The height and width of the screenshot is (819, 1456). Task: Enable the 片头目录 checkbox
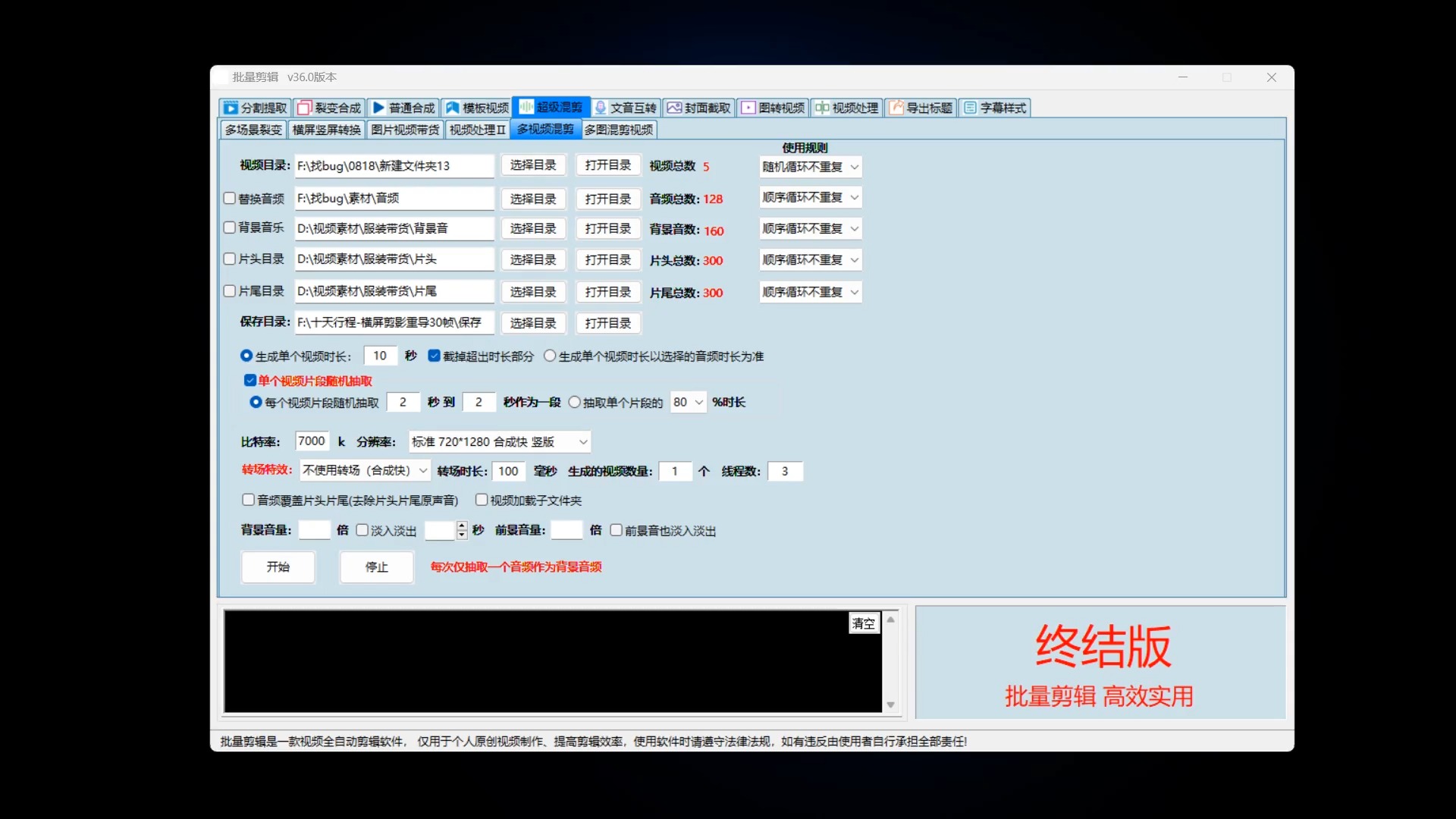pos(230,259)
